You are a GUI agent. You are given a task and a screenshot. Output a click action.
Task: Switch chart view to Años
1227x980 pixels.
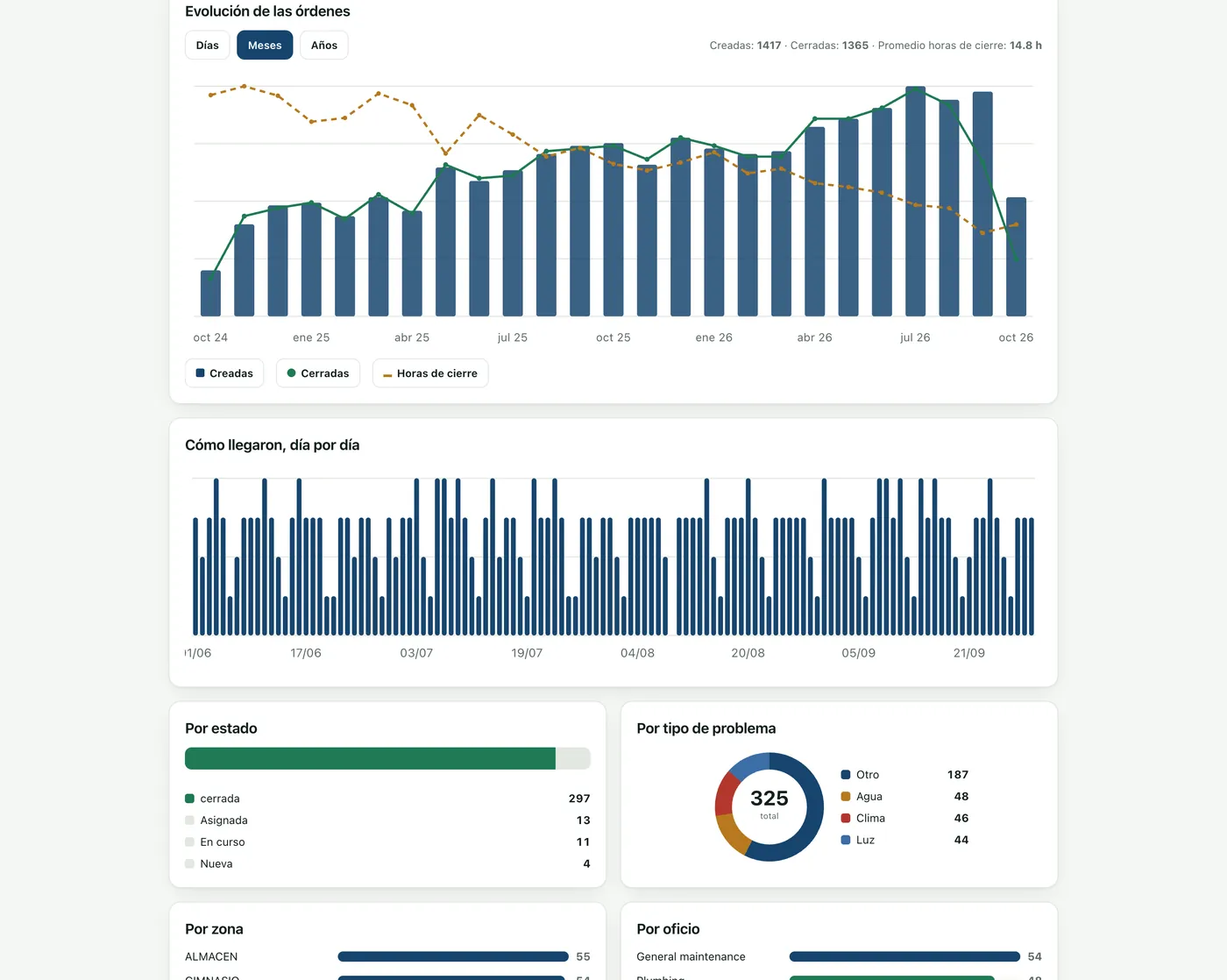[324, 46]
